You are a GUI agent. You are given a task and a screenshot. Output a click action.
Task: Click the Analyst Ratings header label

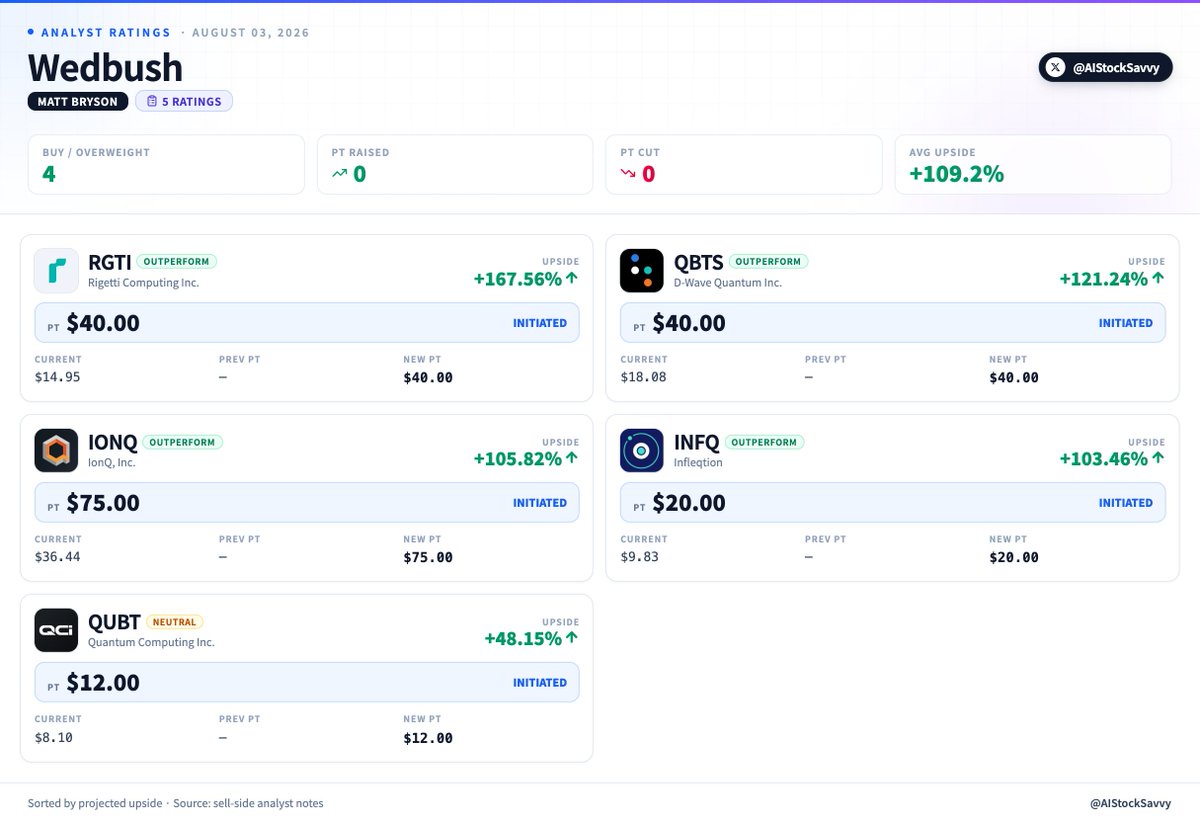pyautogui.click(x=106, y=33)
